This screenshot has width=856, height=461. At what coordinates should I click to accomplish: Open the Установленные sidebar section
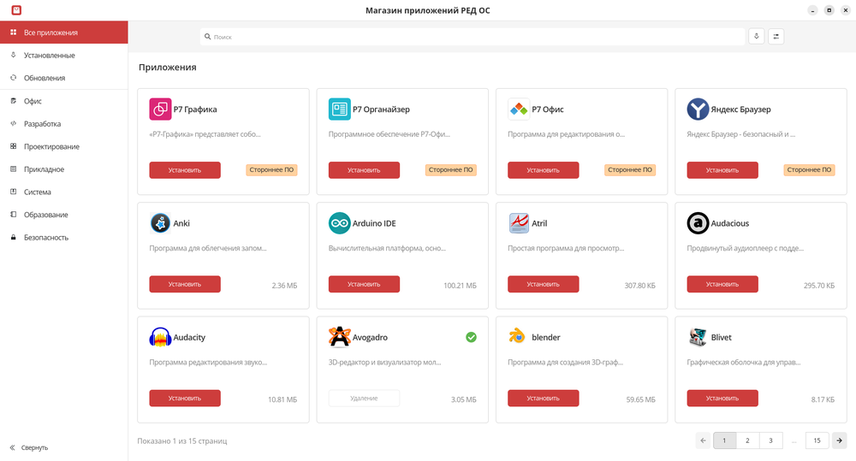49,55
